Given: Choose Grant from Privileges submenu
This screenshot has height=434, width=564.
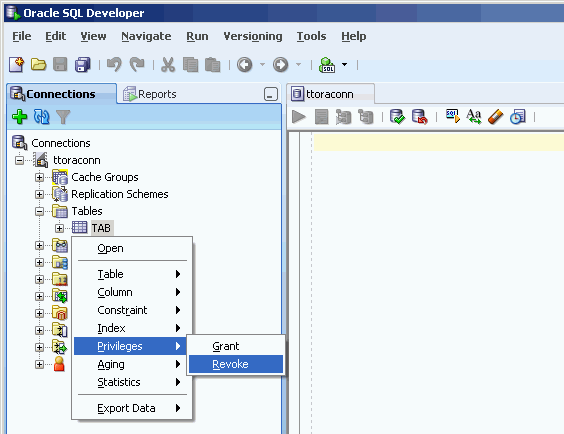Looking at the screenshot, I should [236, 346].
